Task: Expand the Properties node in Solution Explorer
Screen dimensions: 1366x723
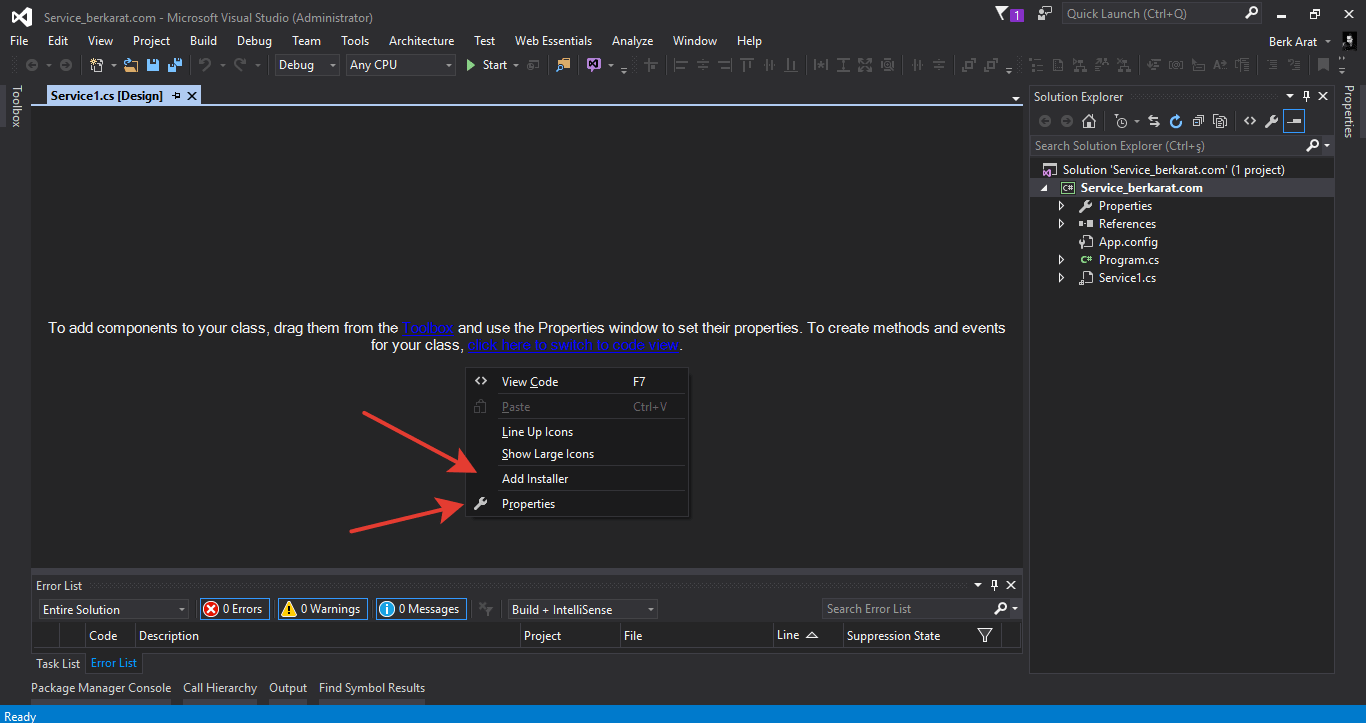Action: 1062,206
